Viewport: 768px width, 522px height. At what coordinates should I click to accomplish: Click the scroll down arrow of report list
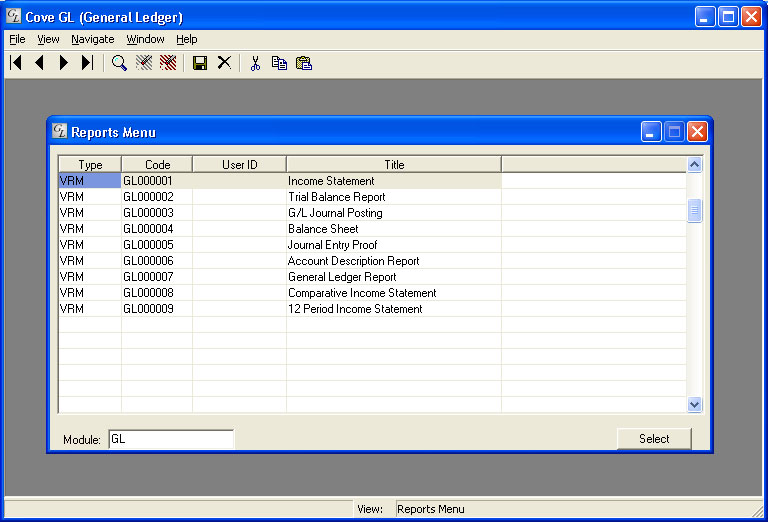pyautogui.click(x=694, y=404)
